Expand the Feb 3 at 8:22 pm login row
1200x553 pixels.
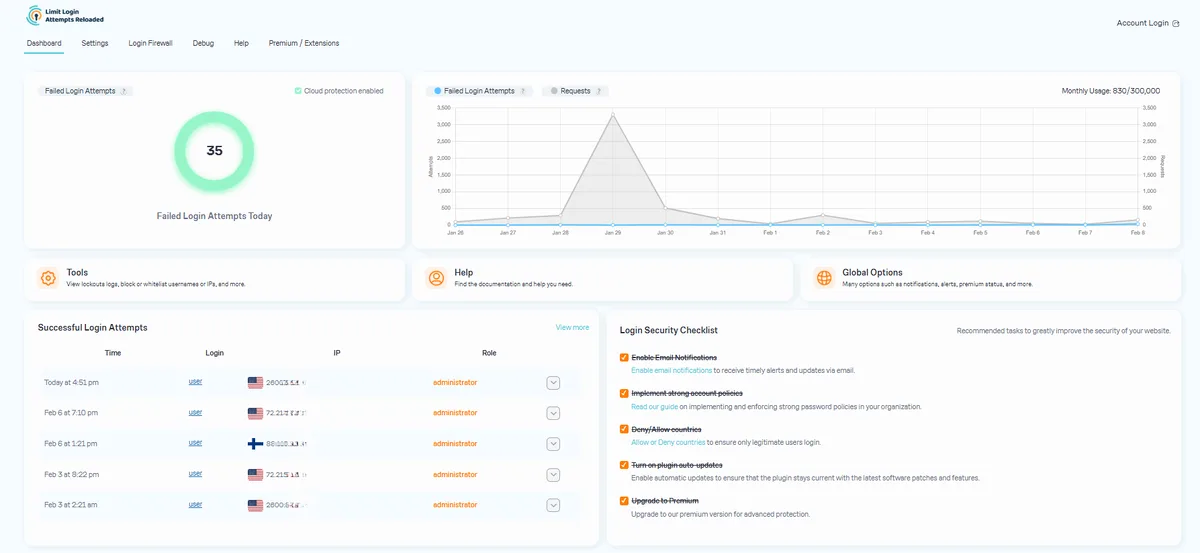553,474
